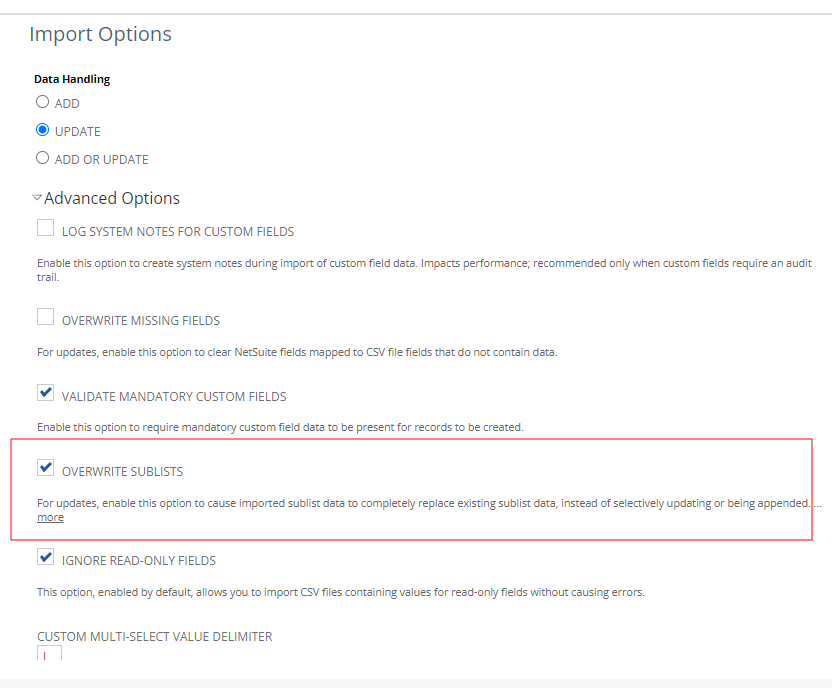Image resolution: width=832 pixels, height=688 pixels.
Task: Disable the Overwrite Sublists checkbox
Action: pos(45,468)
